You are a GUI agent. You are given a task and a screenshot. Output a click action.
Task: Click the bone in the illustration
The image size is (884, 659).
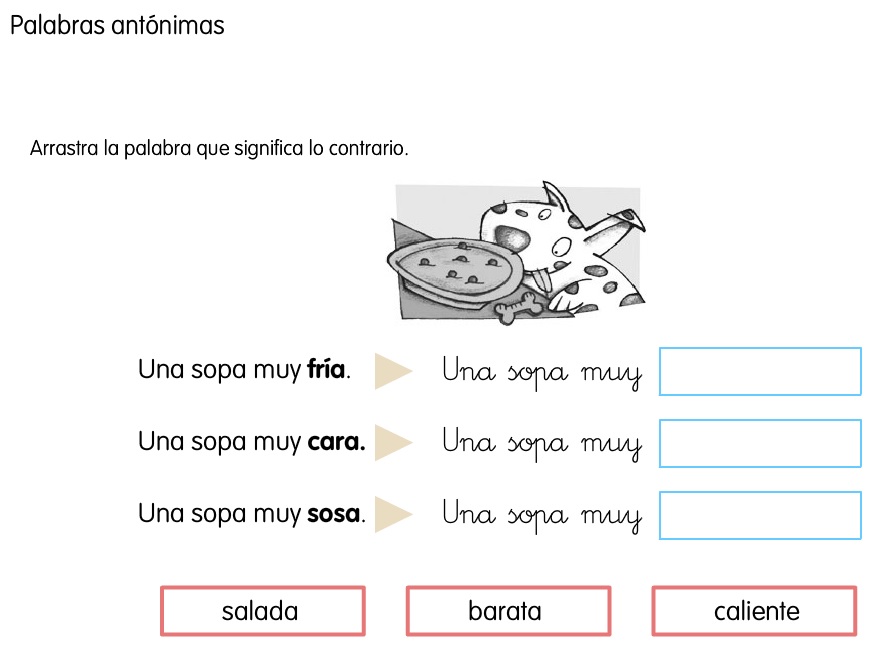[x=519, y=308]
